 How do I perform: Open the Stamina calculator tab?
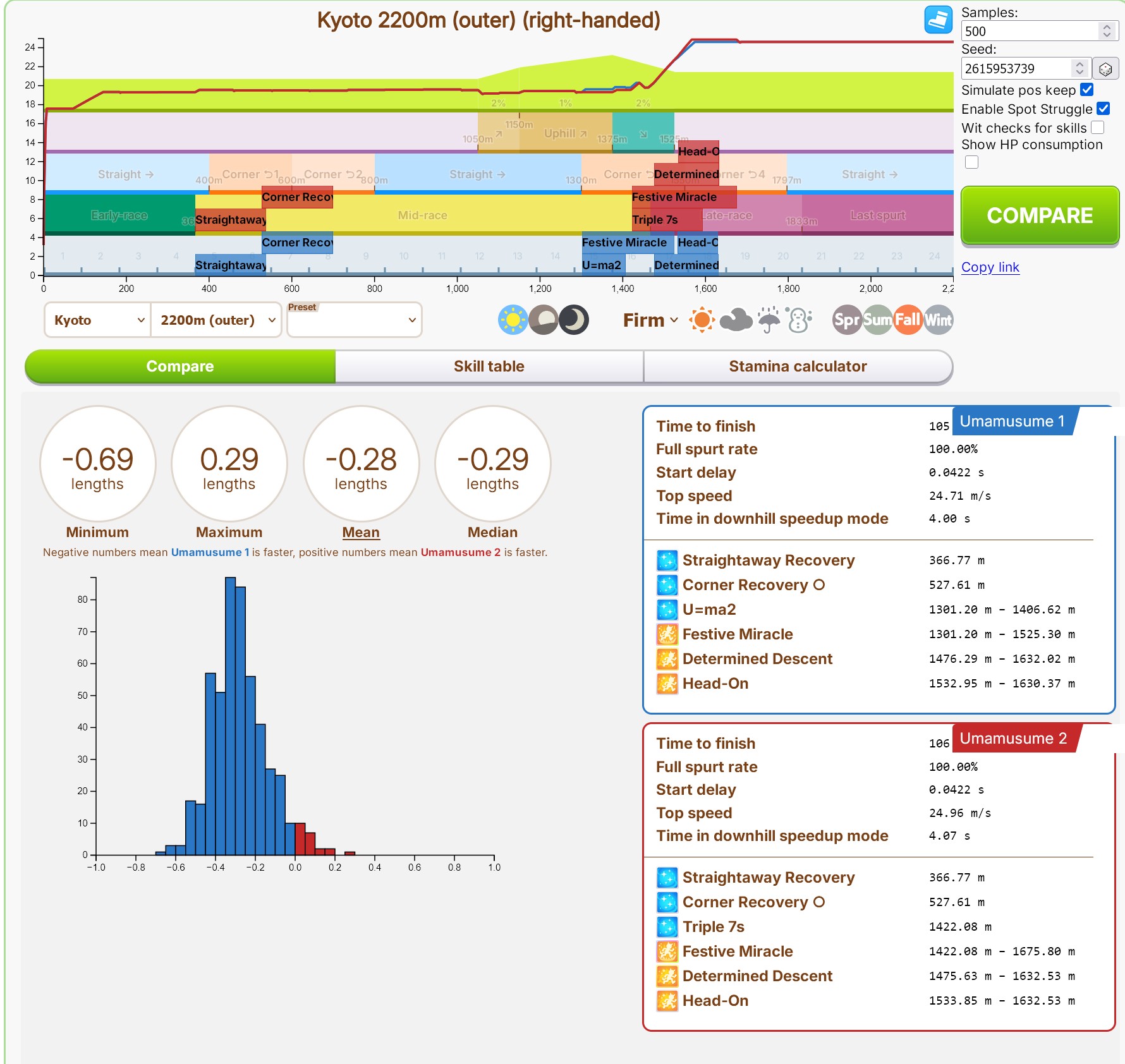point(798,366)
